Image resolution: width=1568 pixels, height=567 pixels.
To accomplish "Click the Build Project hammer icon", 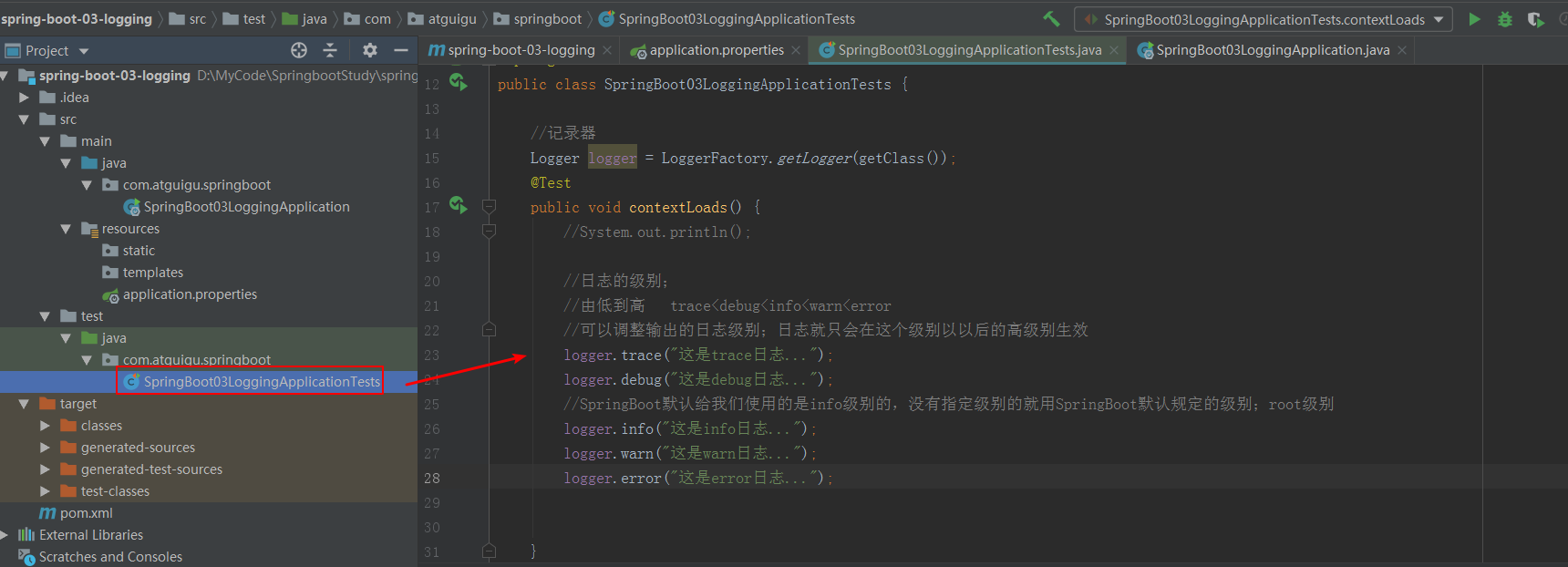I will [1051, 18].
